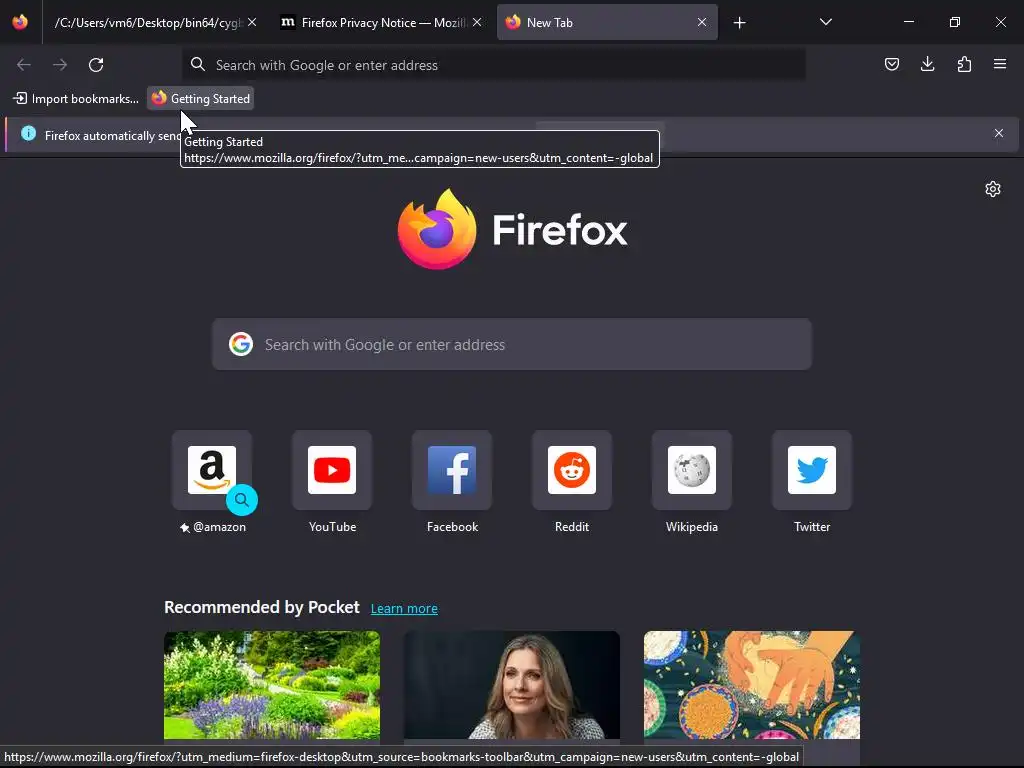Focus the address bar search field
This screenshot has width=1024, height=768.
pyautogui.click(x=493, y=65)
